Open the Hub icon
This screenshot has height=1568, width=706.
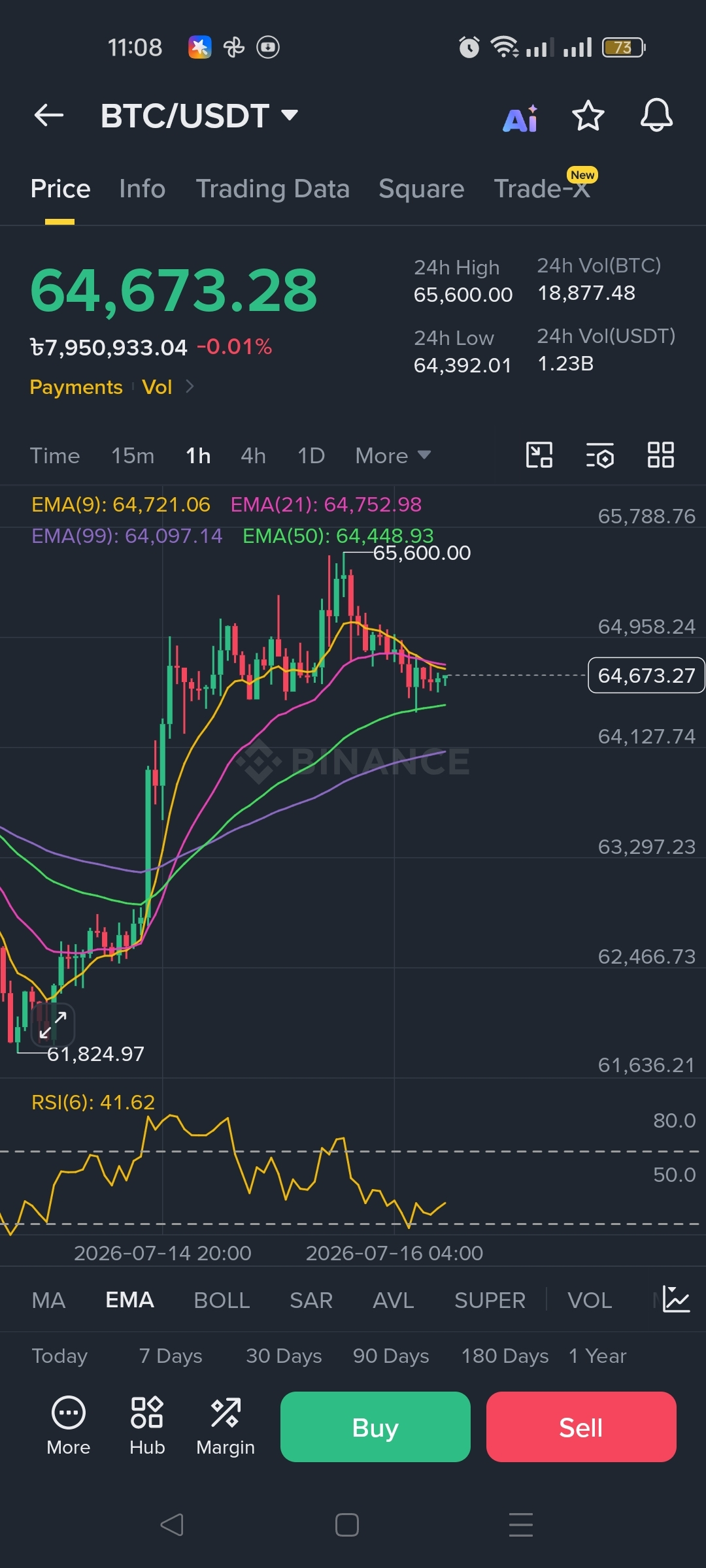[x=147, y=1427]
